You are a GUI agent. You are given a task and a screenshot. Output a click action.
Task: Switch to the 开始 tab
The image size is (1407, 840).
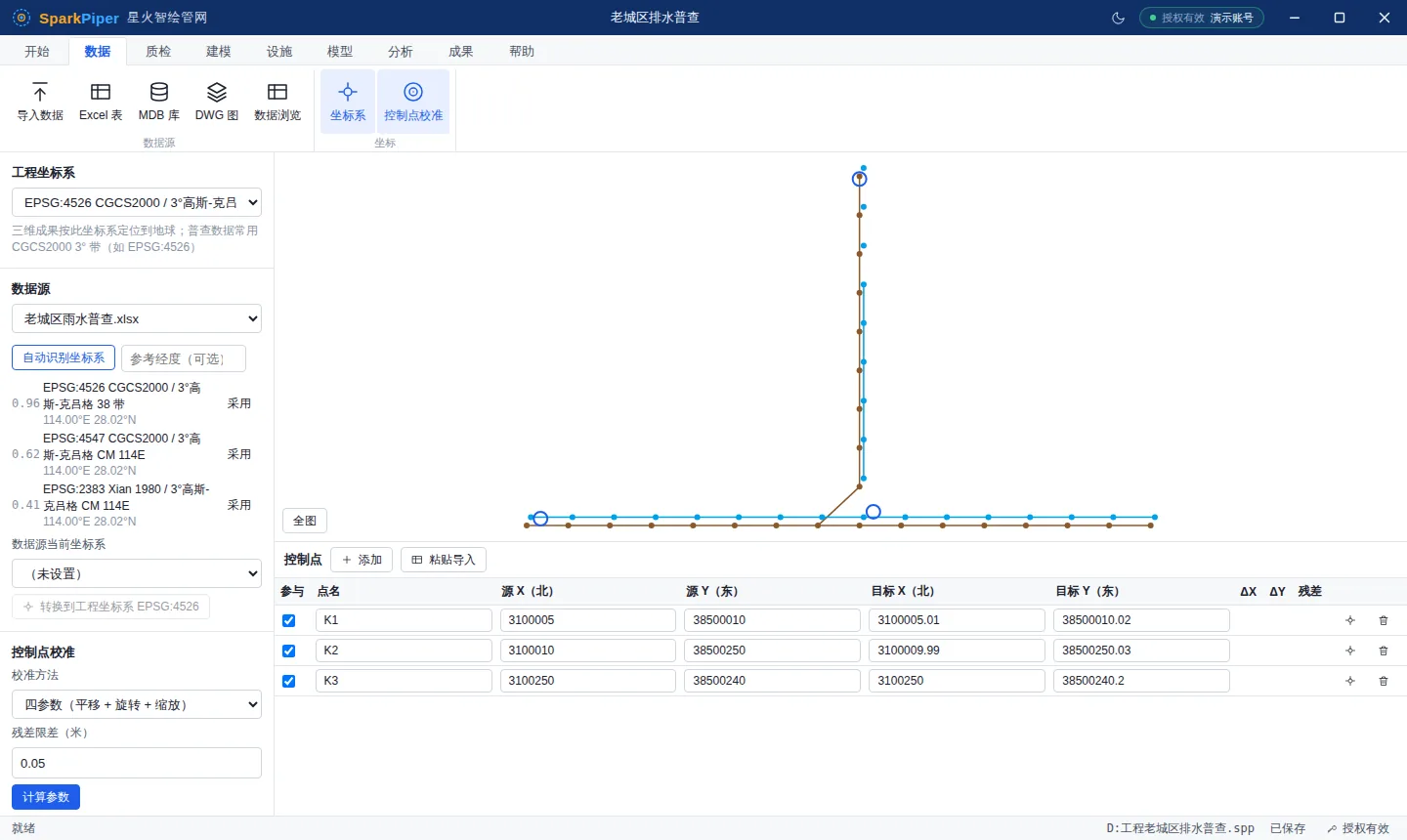click(37, 51)
